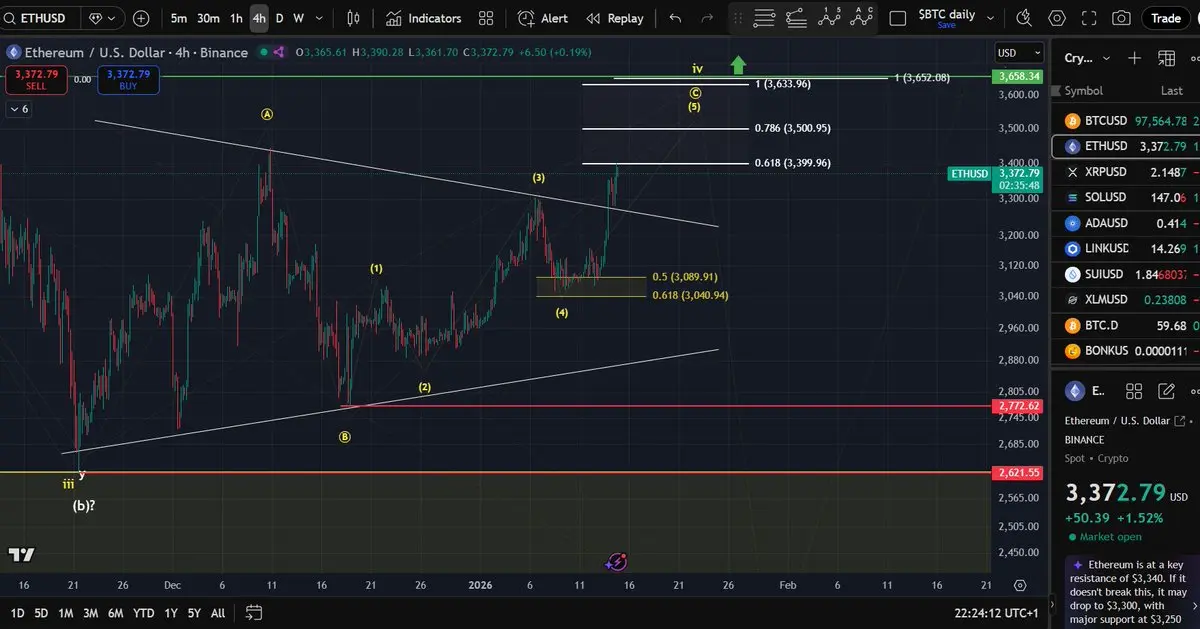Undo the last chart action

675,18
